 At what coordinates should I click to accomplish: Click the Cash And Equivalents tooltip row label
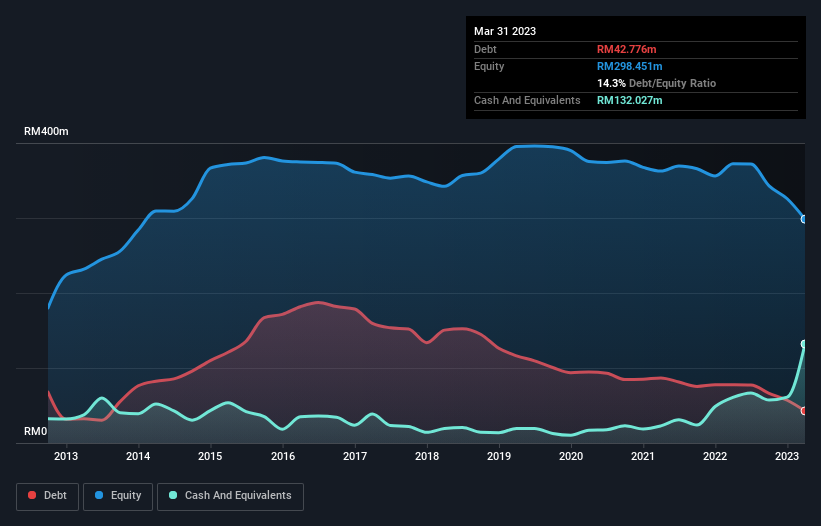[527, 100]
